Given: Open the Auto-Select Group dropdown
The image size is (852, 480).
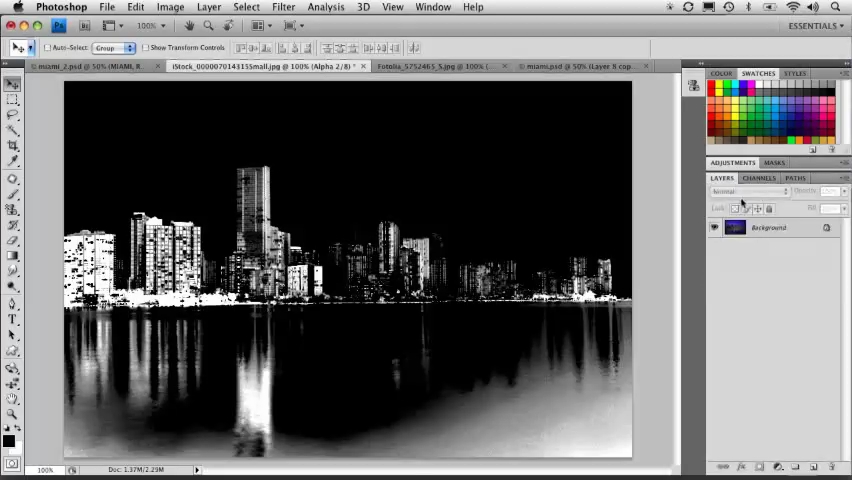Looking at the screenshot, I should point(114,48).
